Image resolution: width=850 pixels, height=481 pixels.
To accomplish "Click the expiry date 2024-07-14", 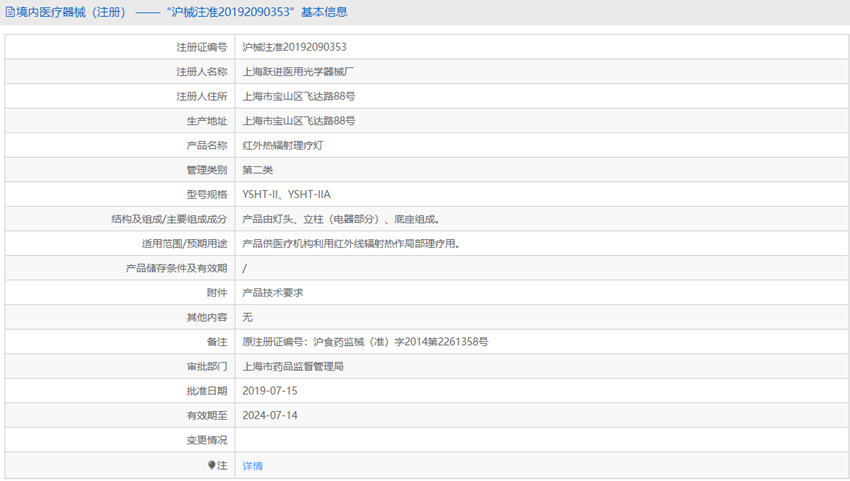I will tap(270, 415).
